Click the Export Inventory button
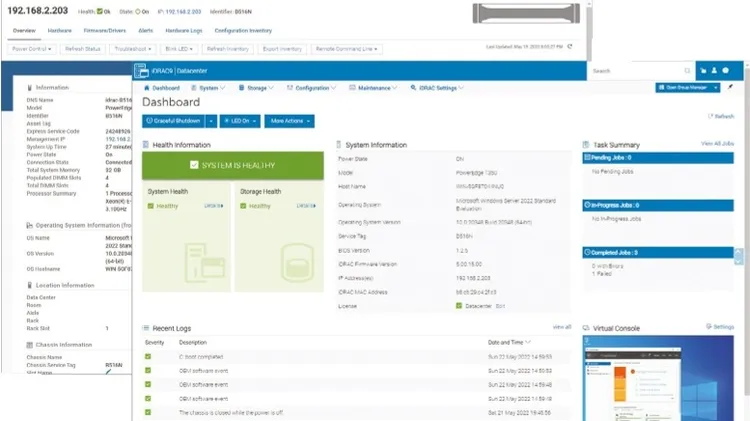 point(282,49)
